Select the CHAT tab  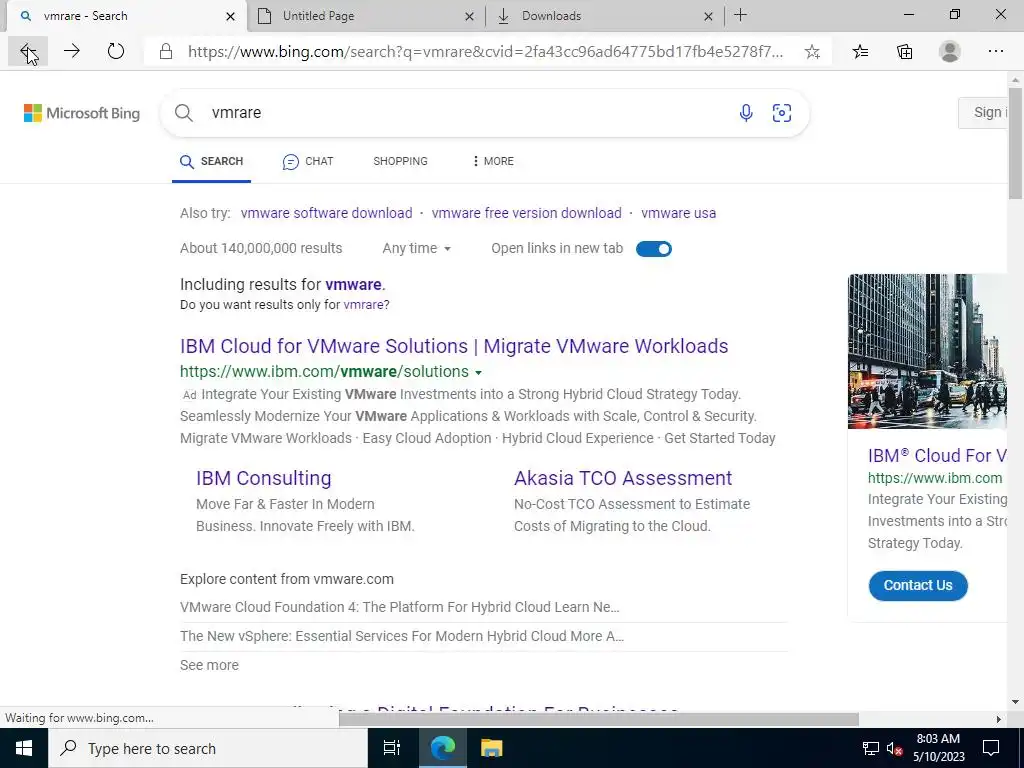pos(308,161)
